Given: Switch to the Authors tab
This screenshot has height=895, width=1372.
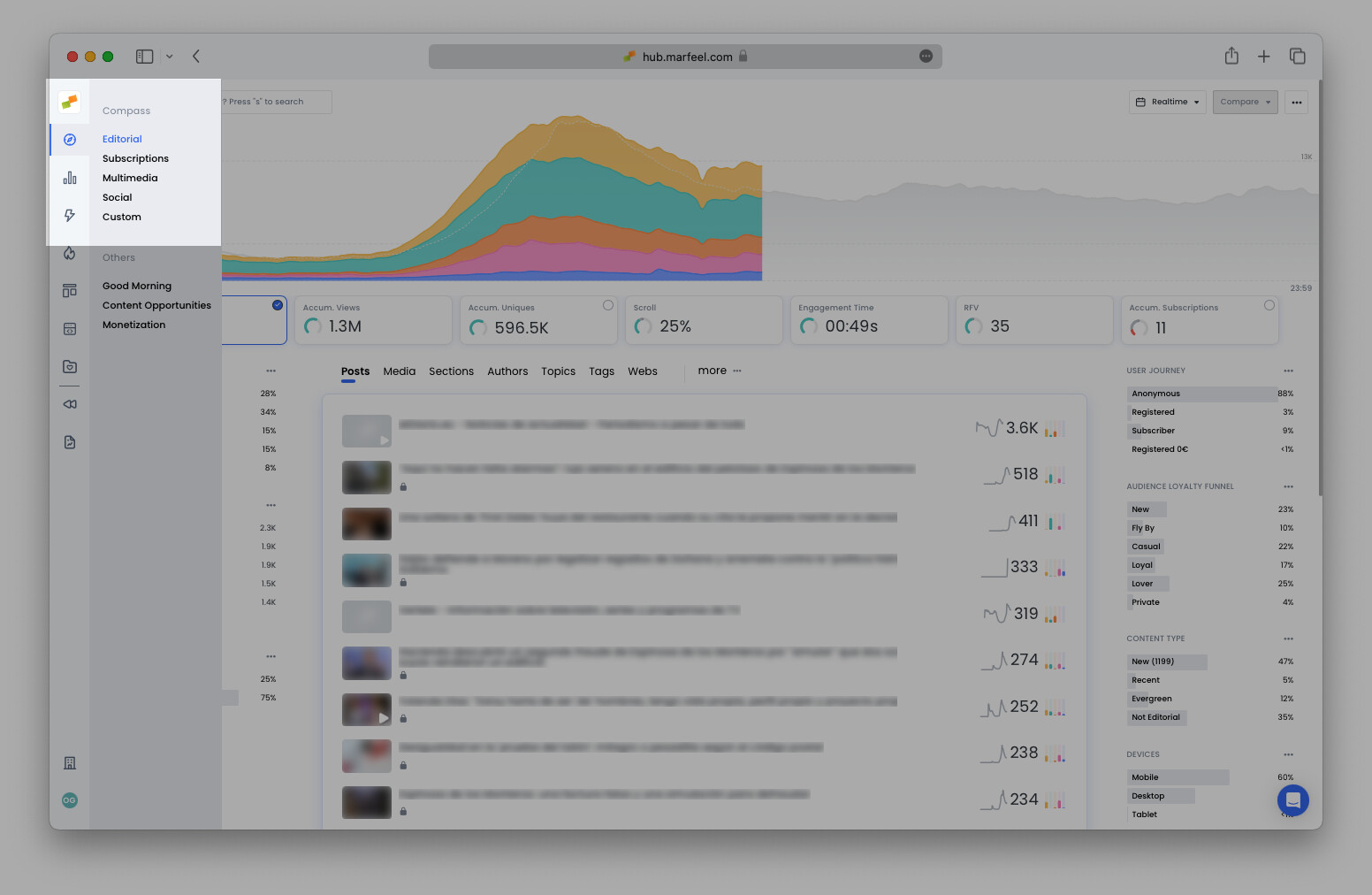Looking at the screenshot, I should (x=507, y=371).
